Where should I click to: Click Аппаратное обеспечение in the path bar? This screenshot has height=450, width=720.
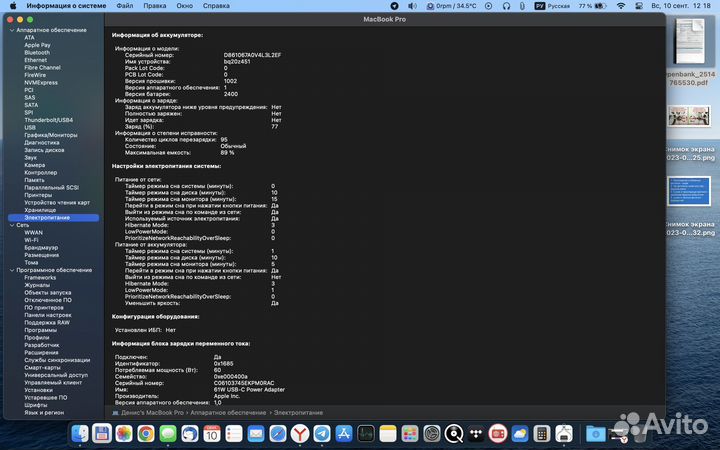[228, 413]
